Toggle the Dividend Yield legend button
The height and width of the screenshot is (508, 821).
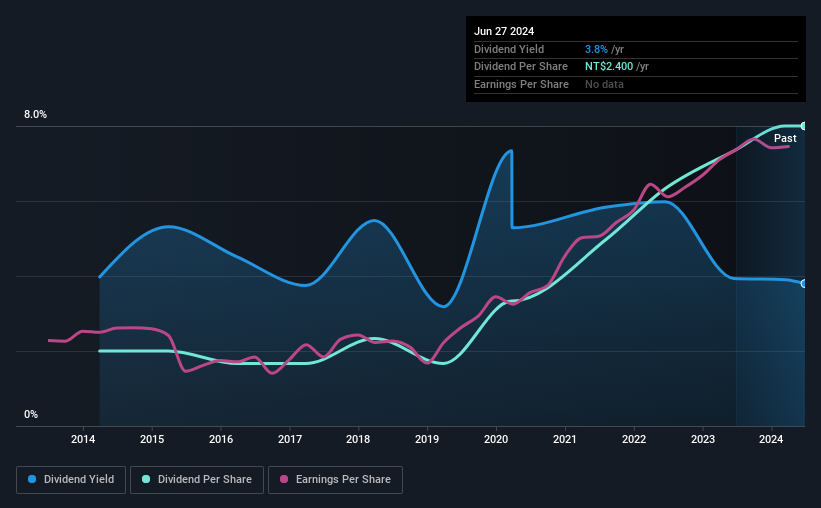pyautogui.click(x=71, y=480)
